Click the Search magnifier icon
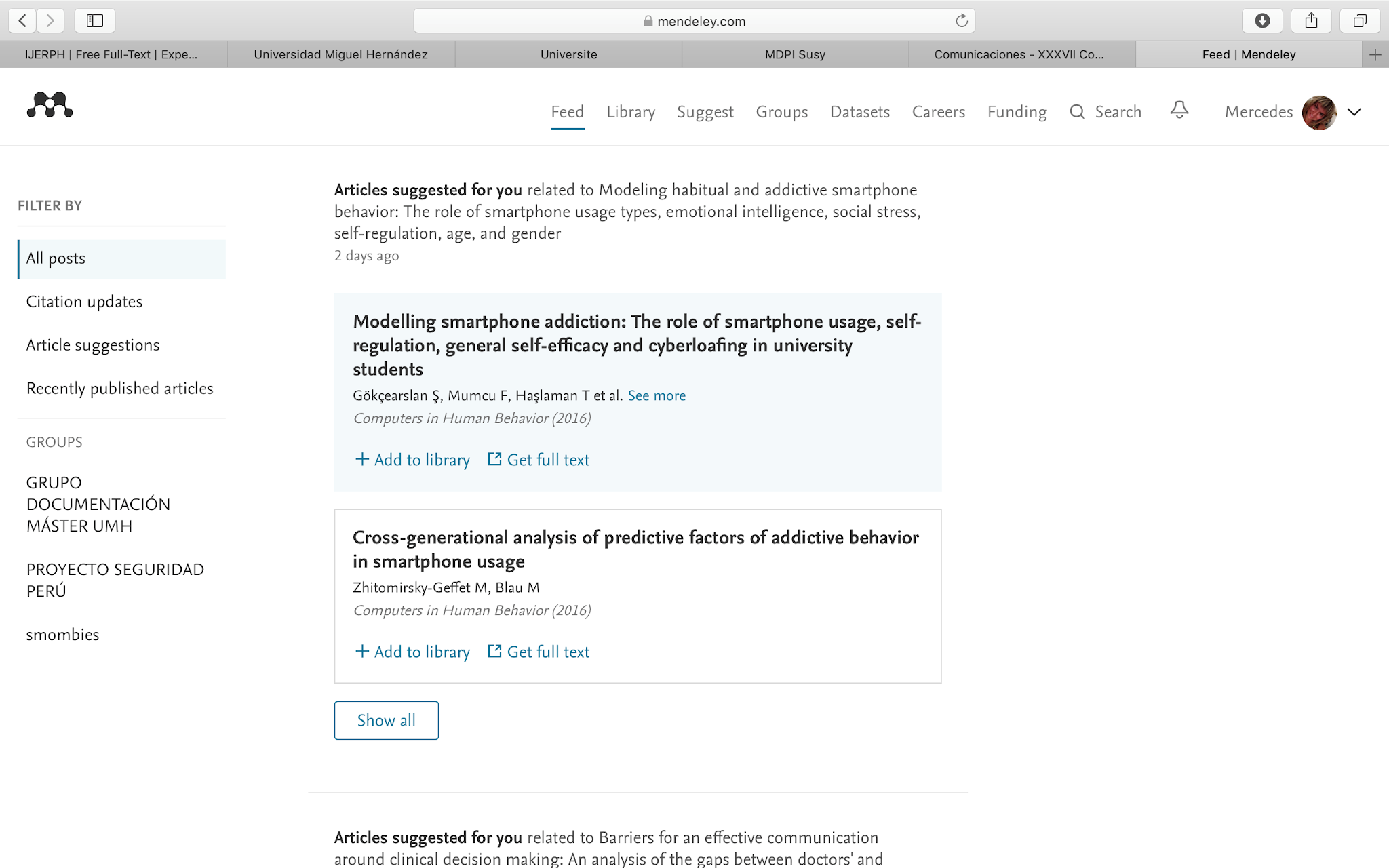The height and width of the screenshot is (868, 1389). point(1077,112)
